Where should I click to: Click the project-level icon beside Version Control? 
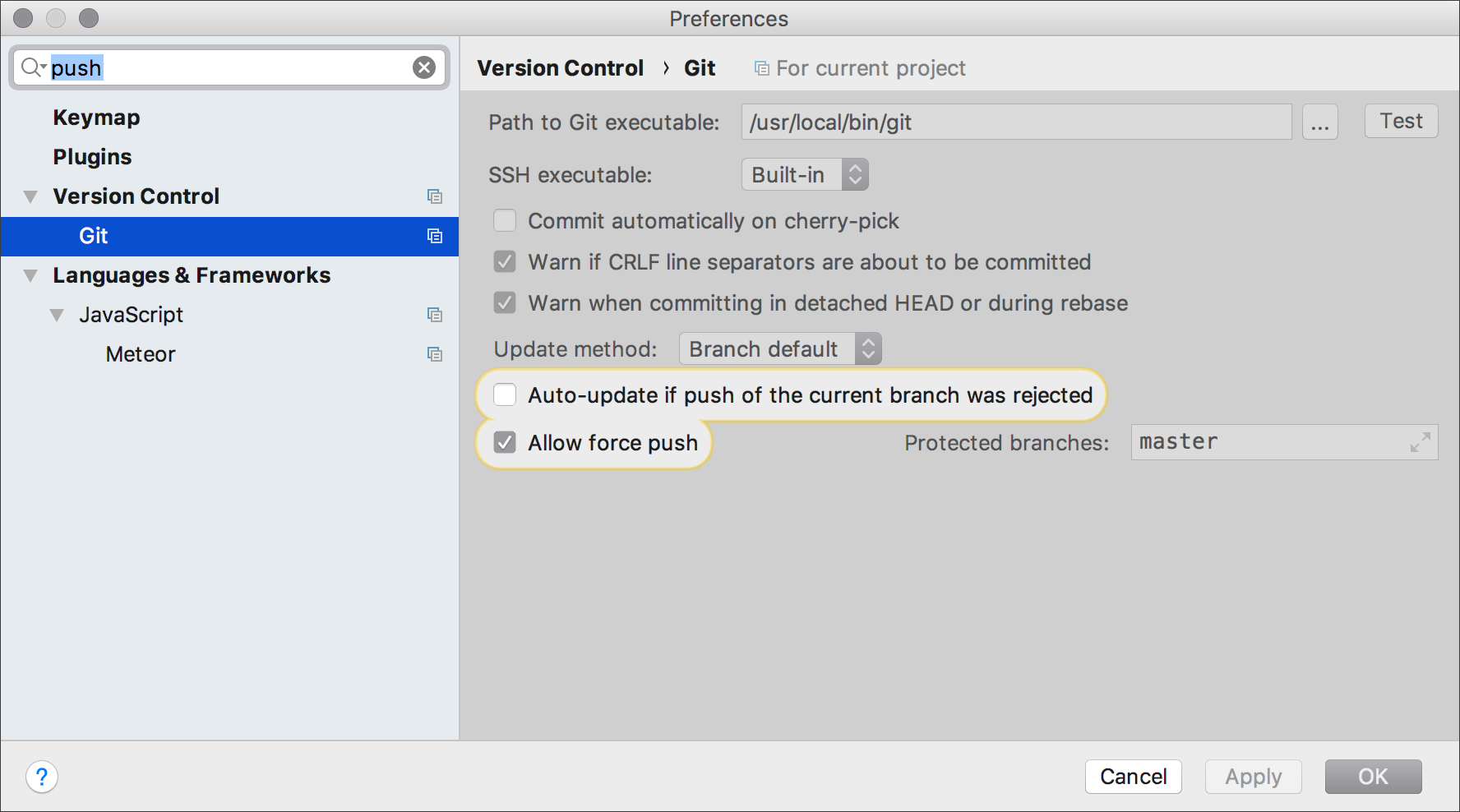pos(435,196)
